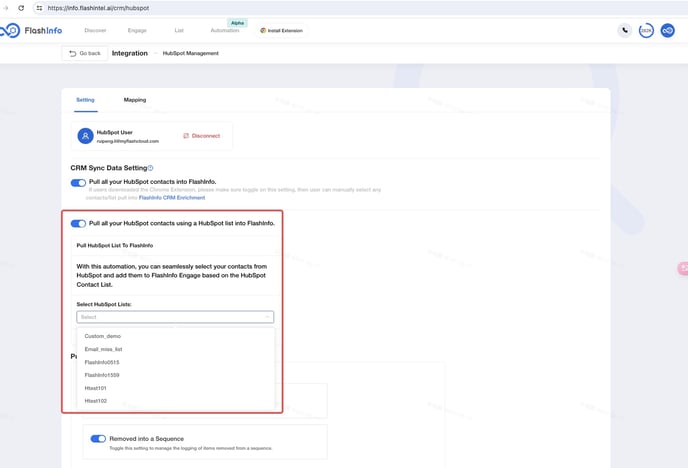The height and width of the screenshot is (468, 688).
Task: Click the Integration breadcrumb text
Action: coord(129,53)
